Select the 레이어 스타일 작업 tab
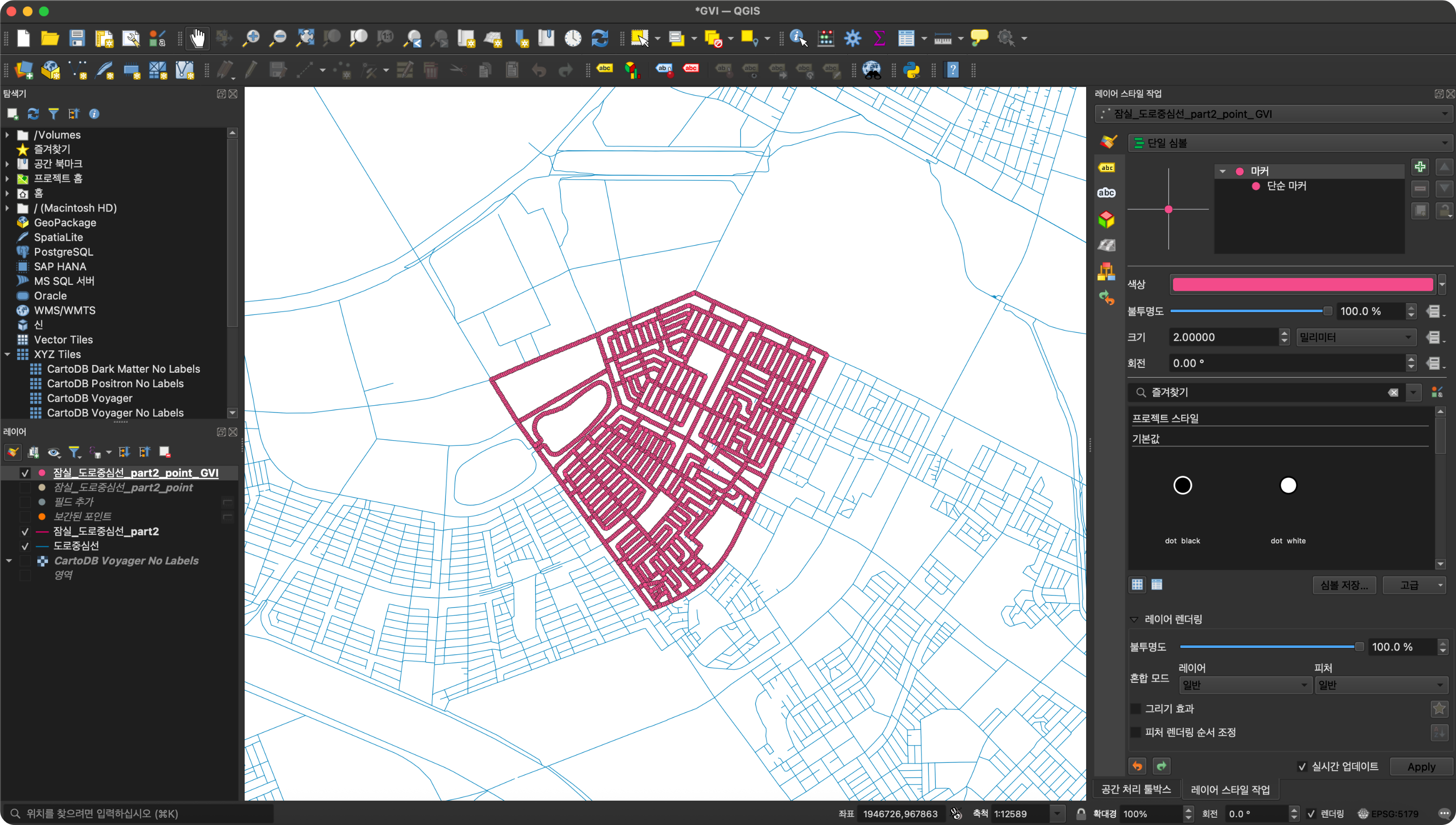This screenshot has width=1456, height=825. pos(1230,789)
